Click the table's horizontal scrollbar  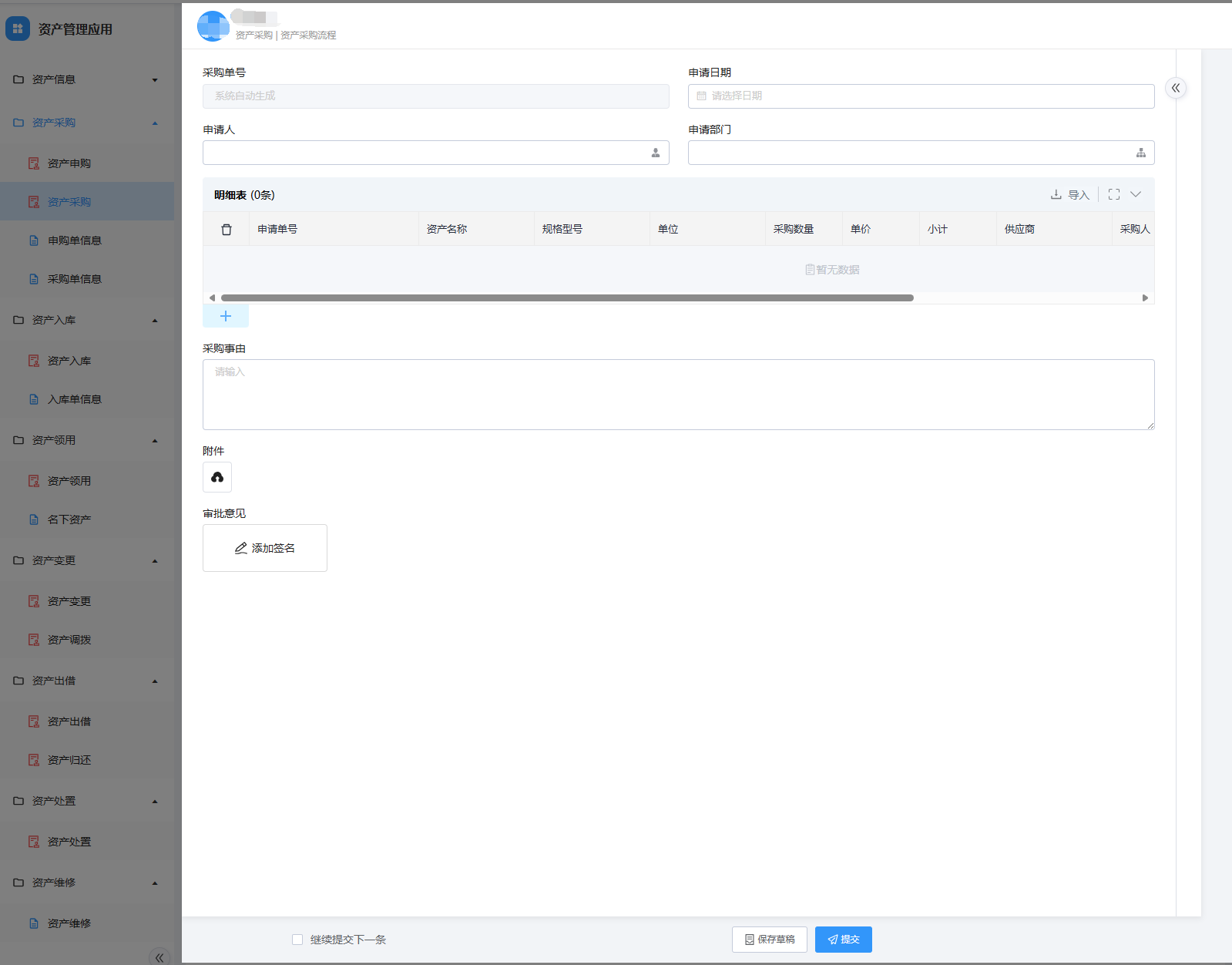coord(567,298)
